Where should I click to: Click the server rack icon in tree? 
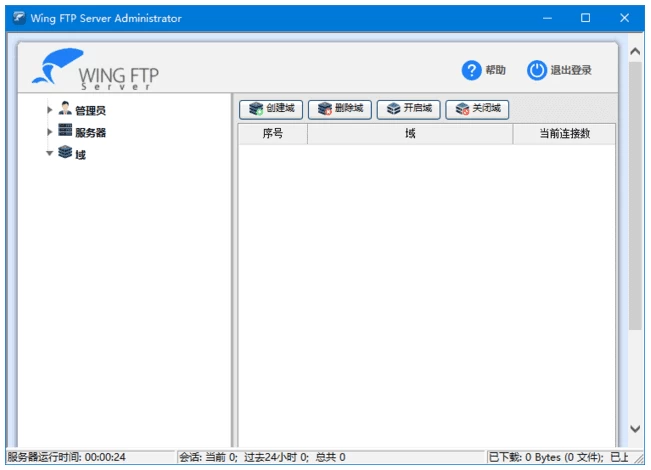tap(65, 131)
